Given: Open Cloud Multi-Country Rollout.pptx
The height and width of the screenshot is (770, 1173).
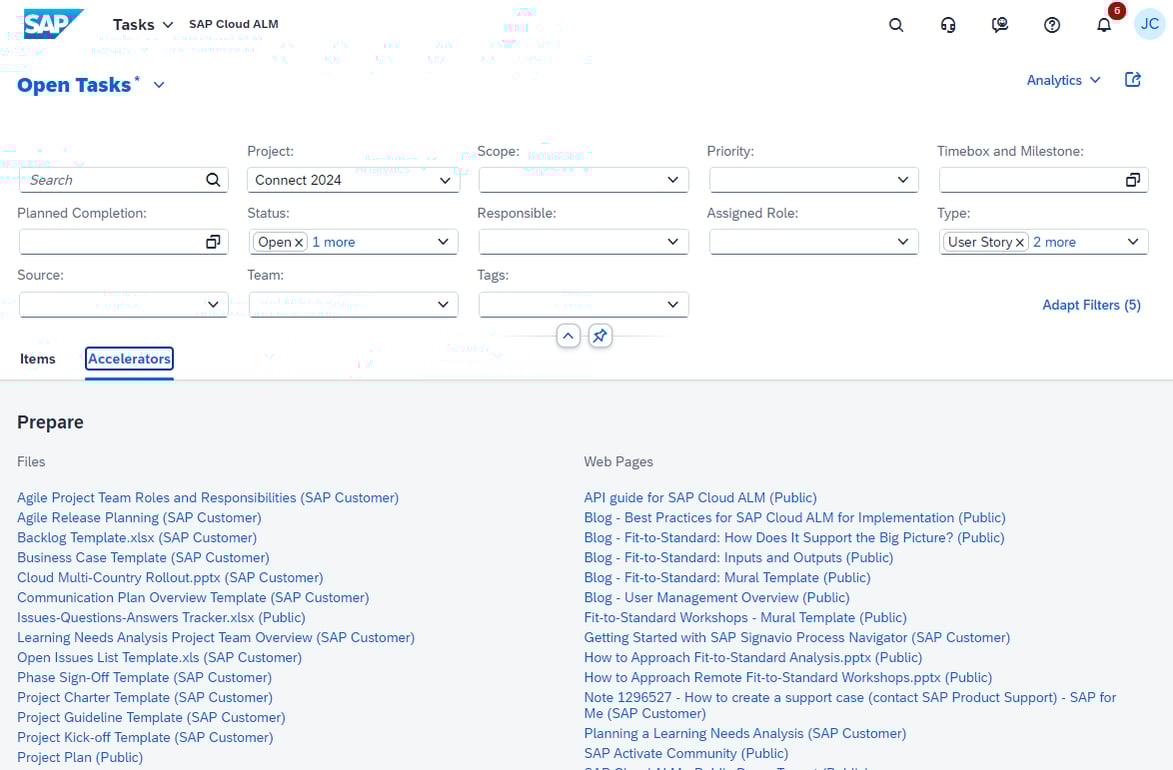Looking at the screenshot, I should click(x=170, y=578).
